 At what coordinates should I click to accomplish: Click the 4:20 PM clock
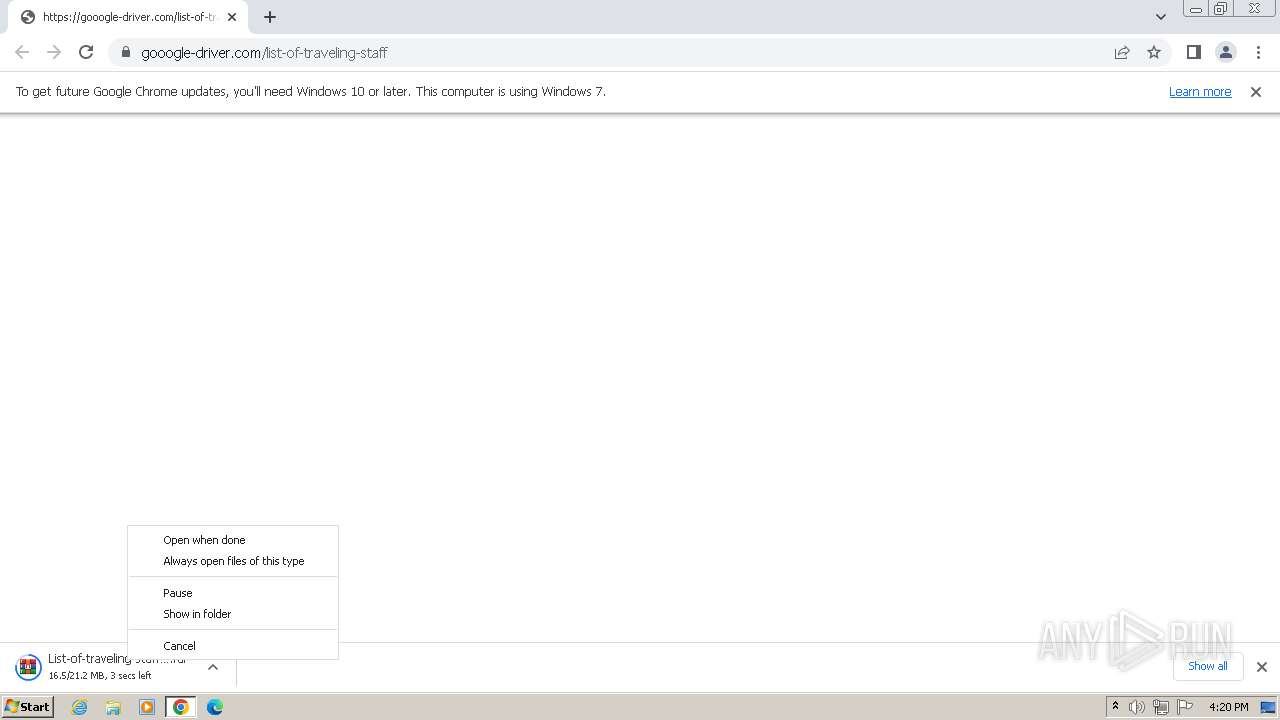pos(1228,707)
